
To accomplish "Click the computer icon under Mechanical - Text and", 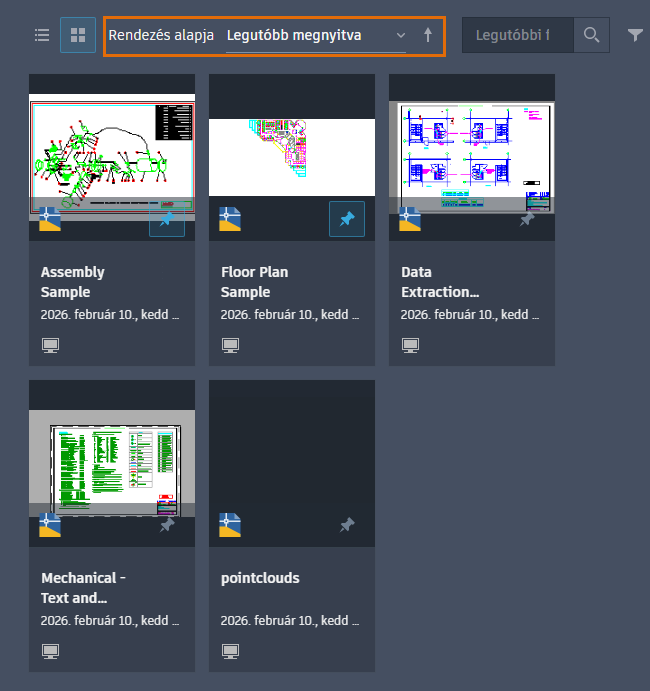I will (x=50, y=651).
